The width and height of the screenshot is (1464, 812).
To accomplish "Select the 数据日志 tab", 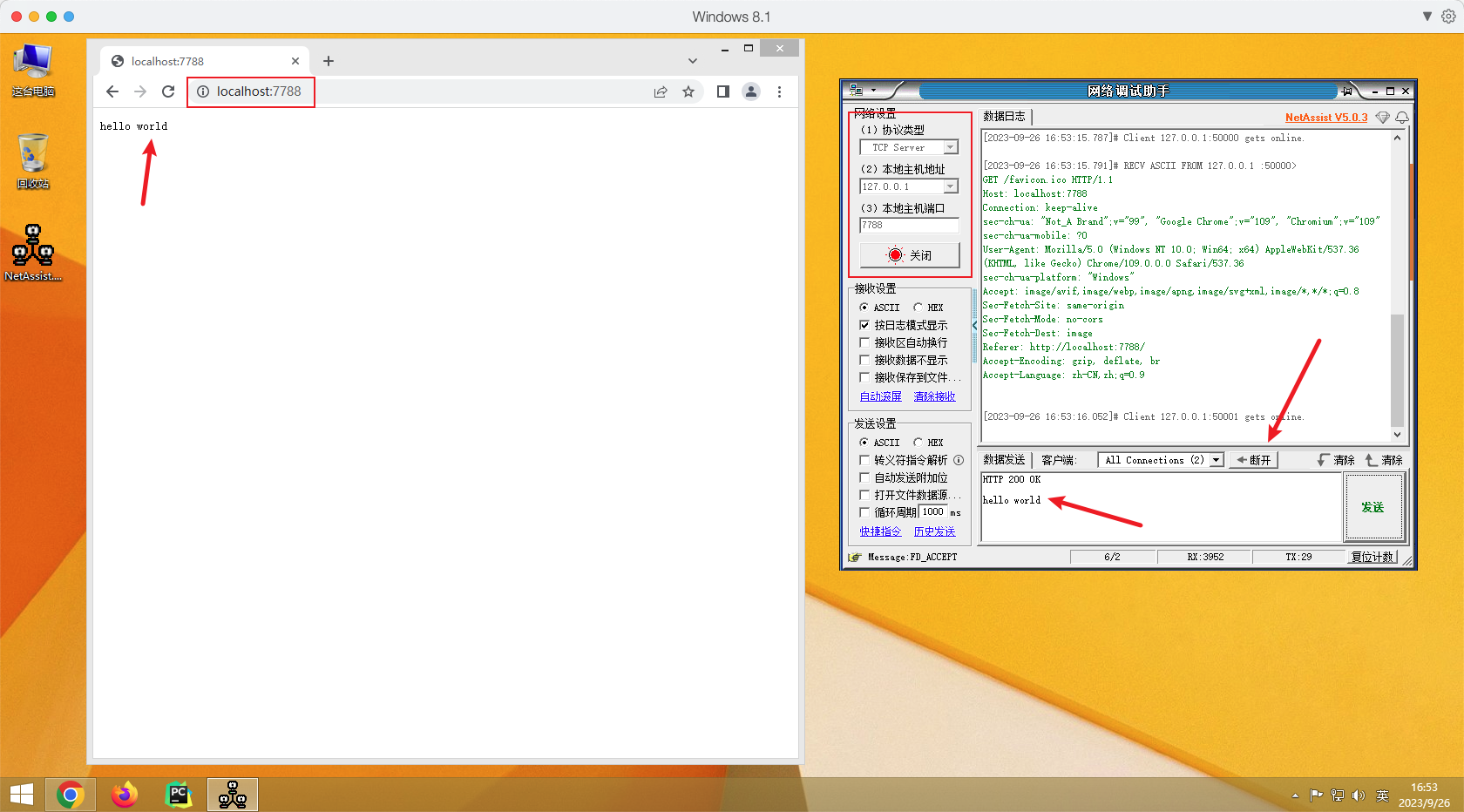I will (1005, 117).
